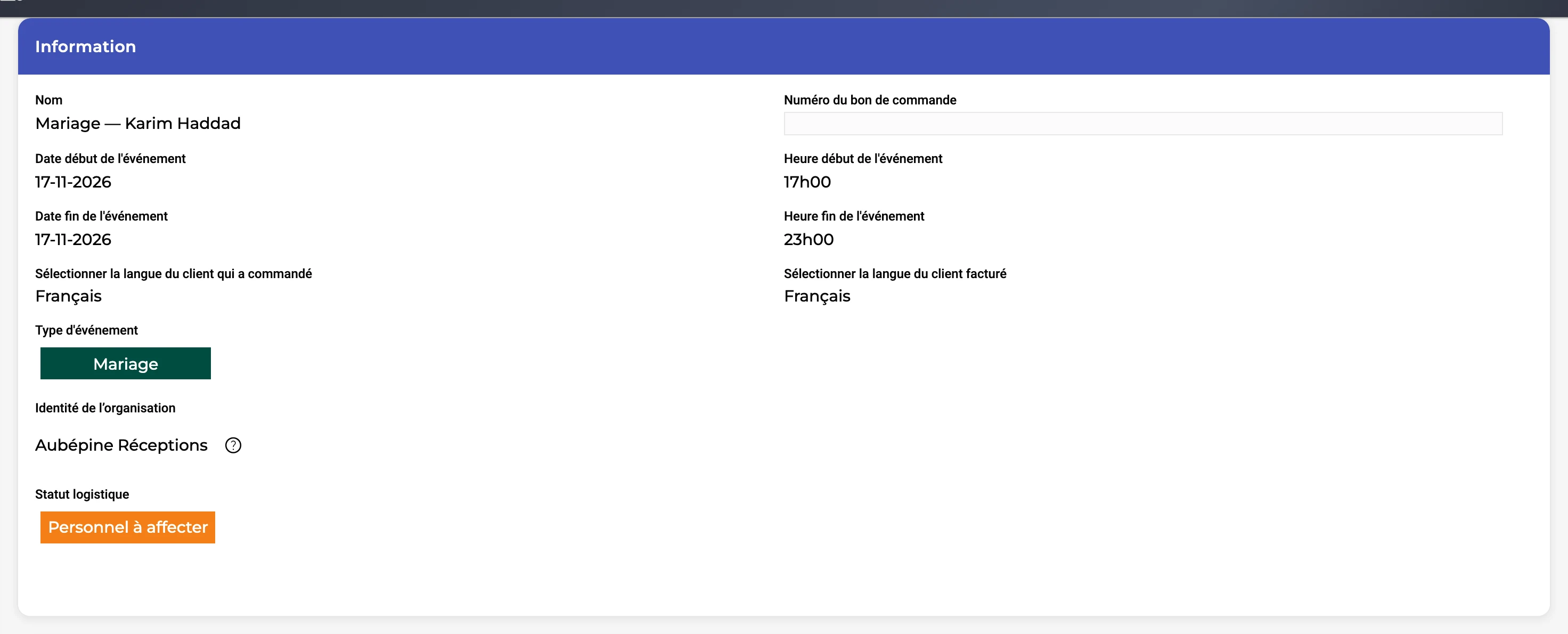Click the Statut logistique label
The image size is (1568, 634).
click(82, 494)
